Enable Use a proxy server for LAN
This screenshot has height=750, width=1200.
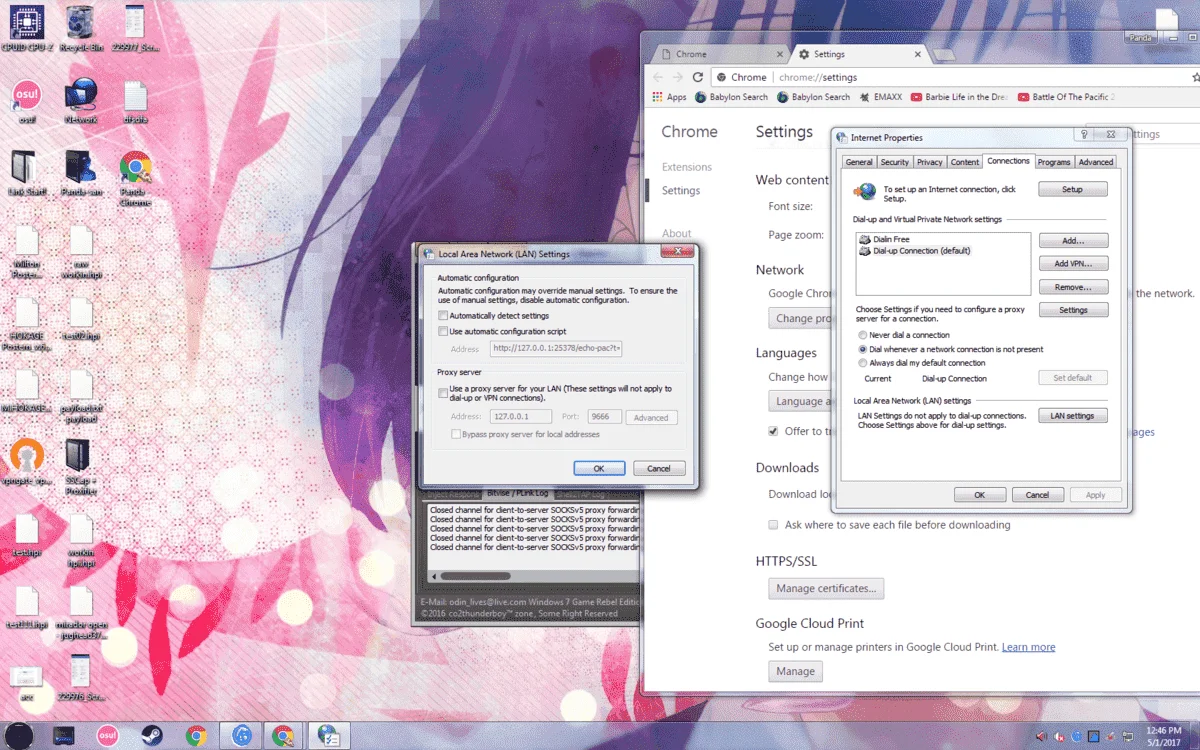click(x=443, y=393)
